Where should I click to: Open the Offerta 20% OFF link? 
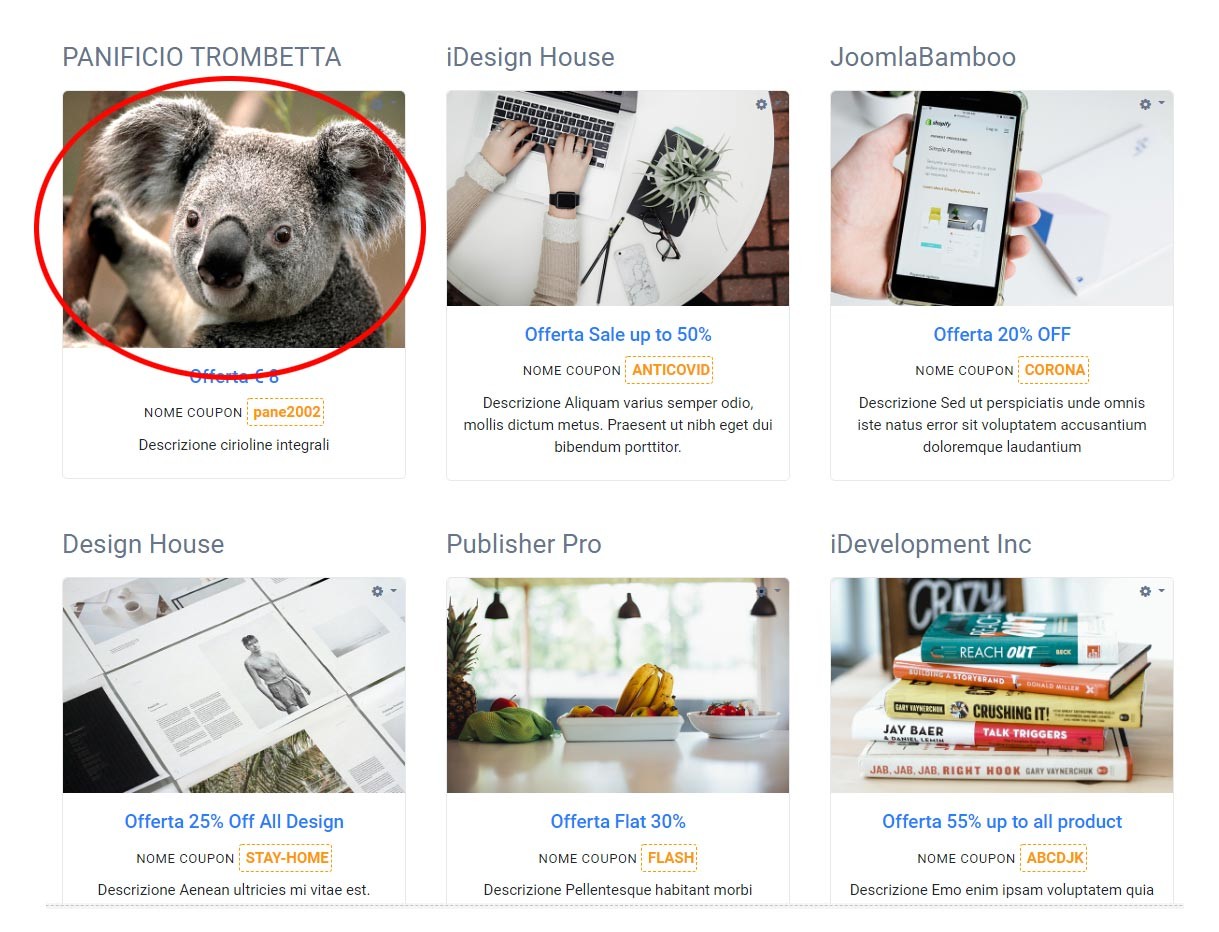click(1002, 334)
